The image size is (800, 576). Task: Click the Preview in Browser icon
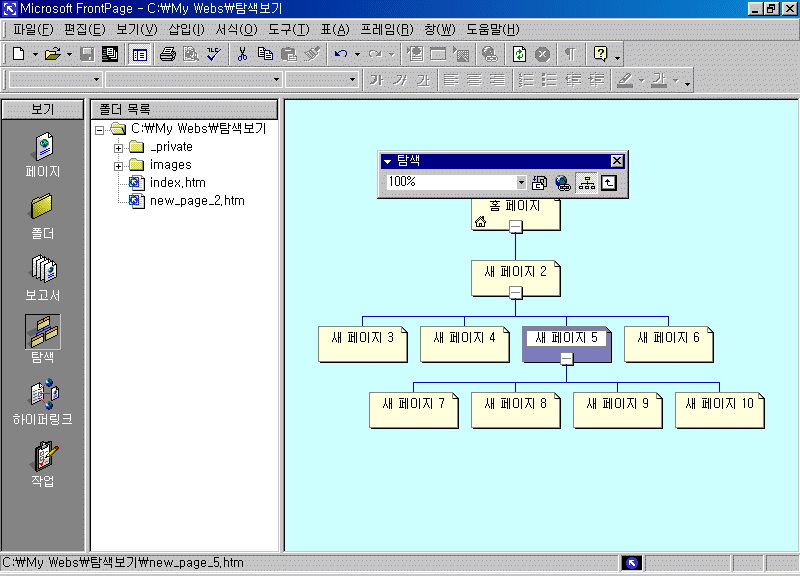point(191,54)
